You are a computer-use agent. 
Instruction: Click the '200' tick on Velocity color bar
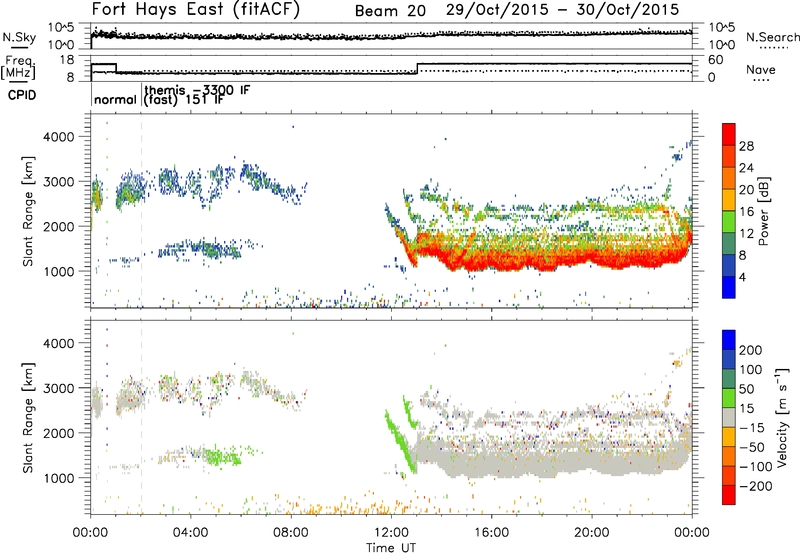(751, 350)
